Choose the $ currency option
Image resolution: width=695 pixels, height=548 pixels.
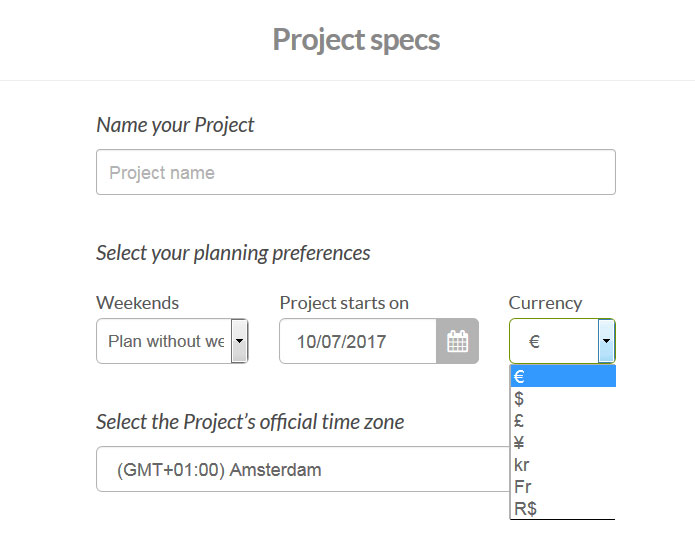(x=562, y=399)
